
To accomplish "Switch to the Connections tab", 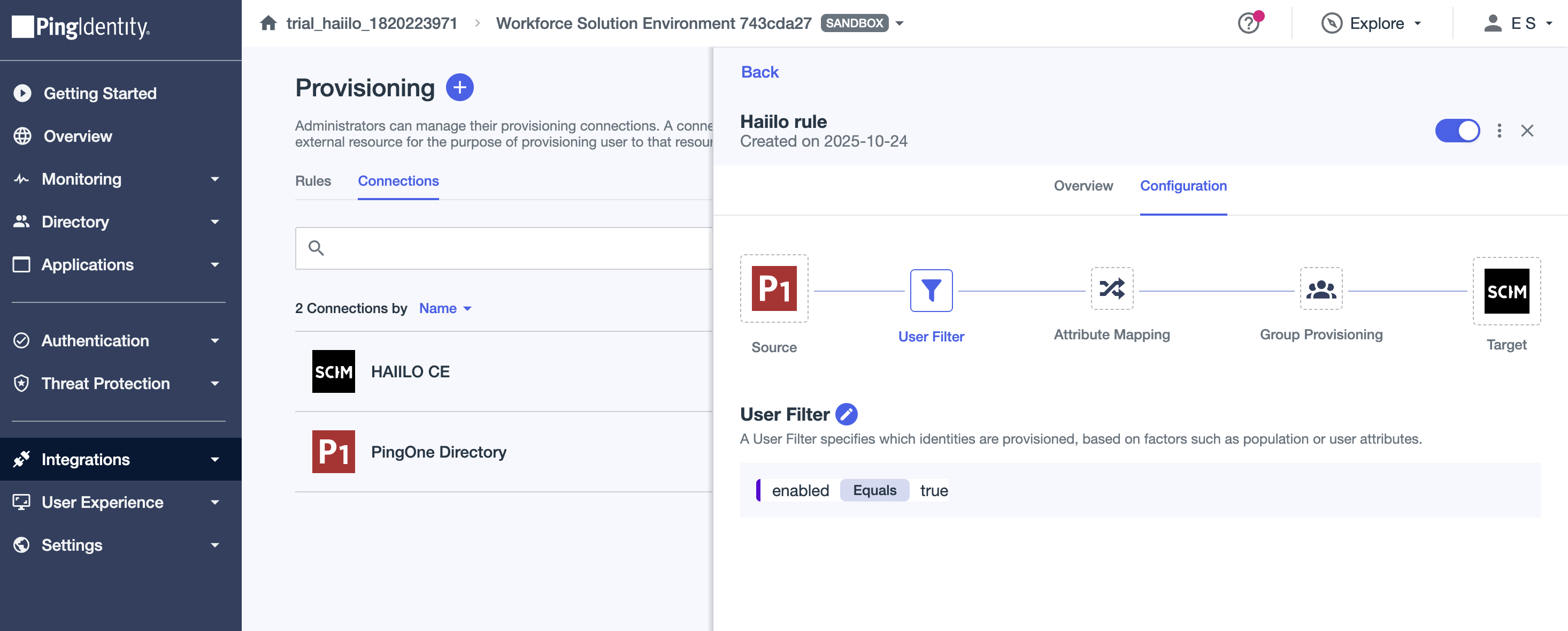I will (x=398, y=181).
